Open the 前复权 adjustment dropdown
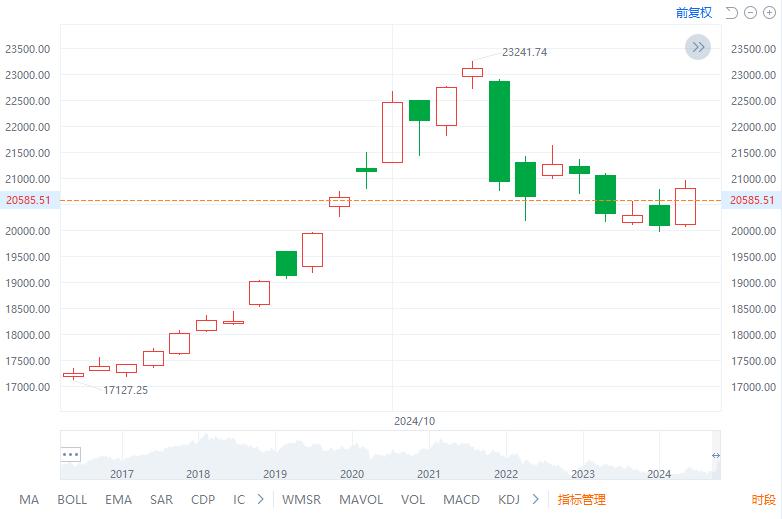This screenshot has width=782, height=519. tap(694, 13)
